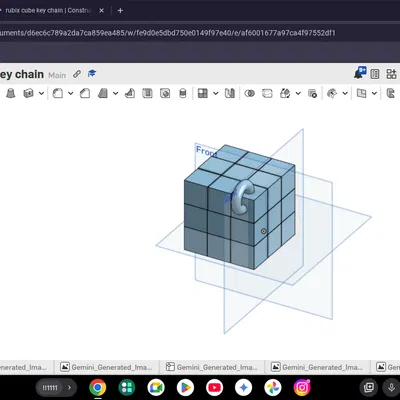Open the green apps launcher in the taskbar
Viewport: 400px width, 400px height.
click(127, 387)
